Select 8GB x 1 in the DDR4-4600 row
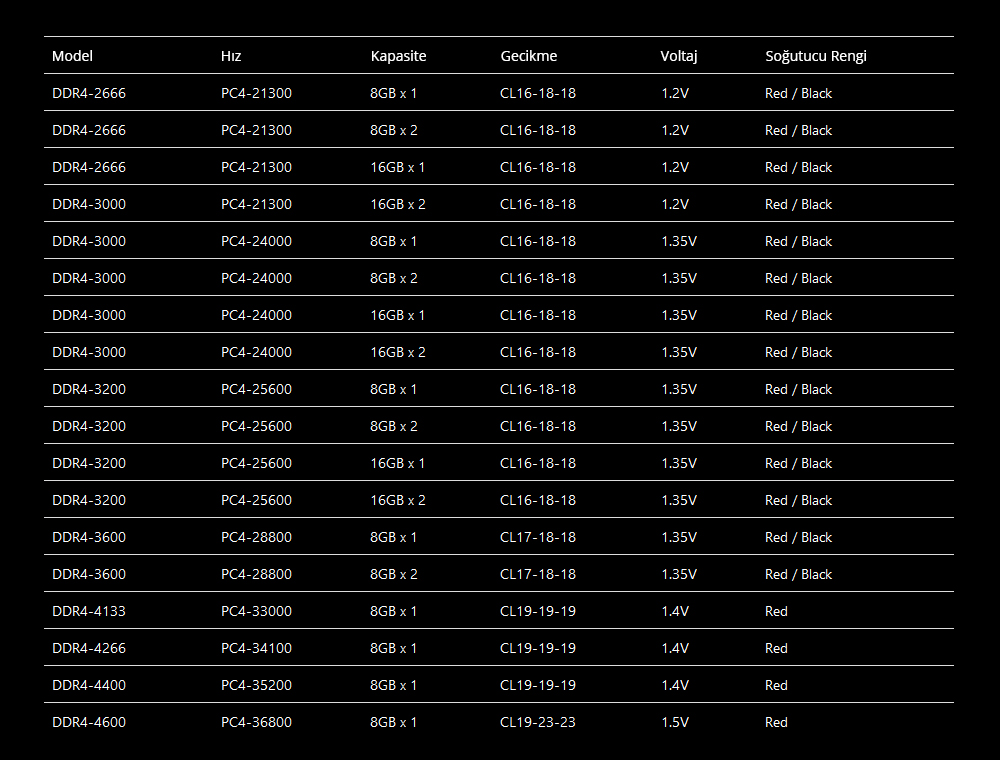This screenshot has height=760, width=1000. pos(393,722)
